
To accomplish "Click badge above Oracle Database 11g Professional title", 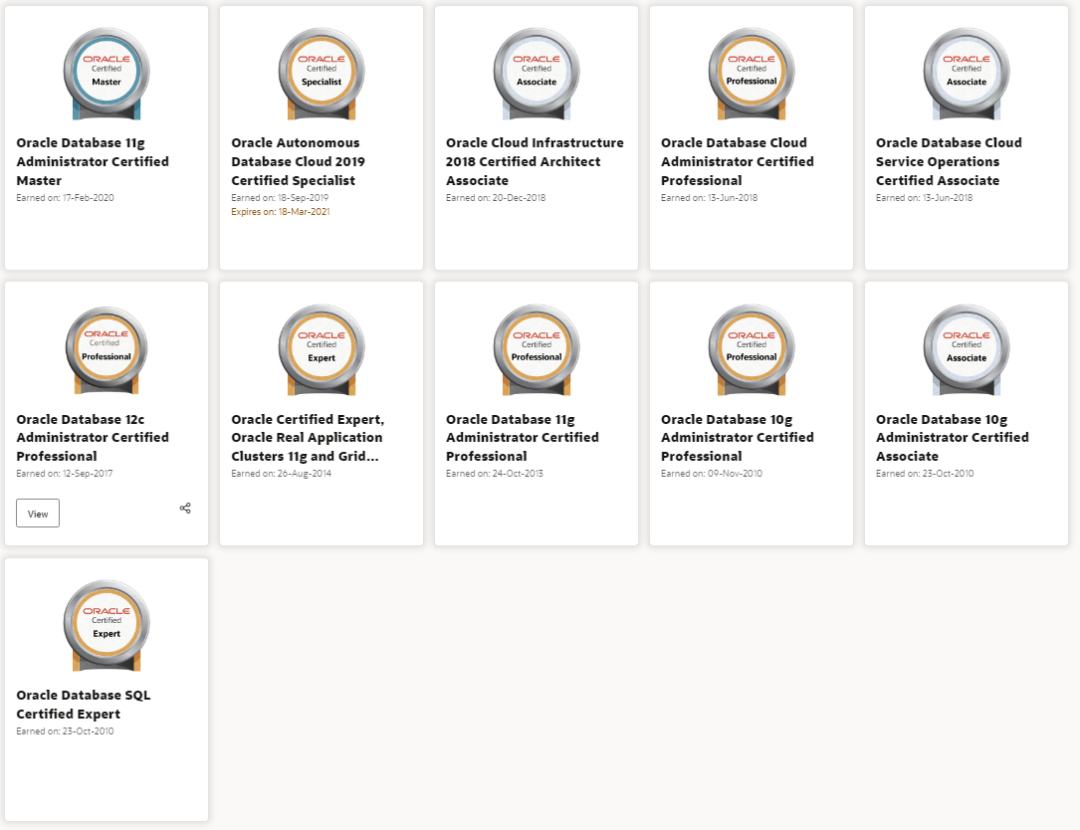I will 537,350.
